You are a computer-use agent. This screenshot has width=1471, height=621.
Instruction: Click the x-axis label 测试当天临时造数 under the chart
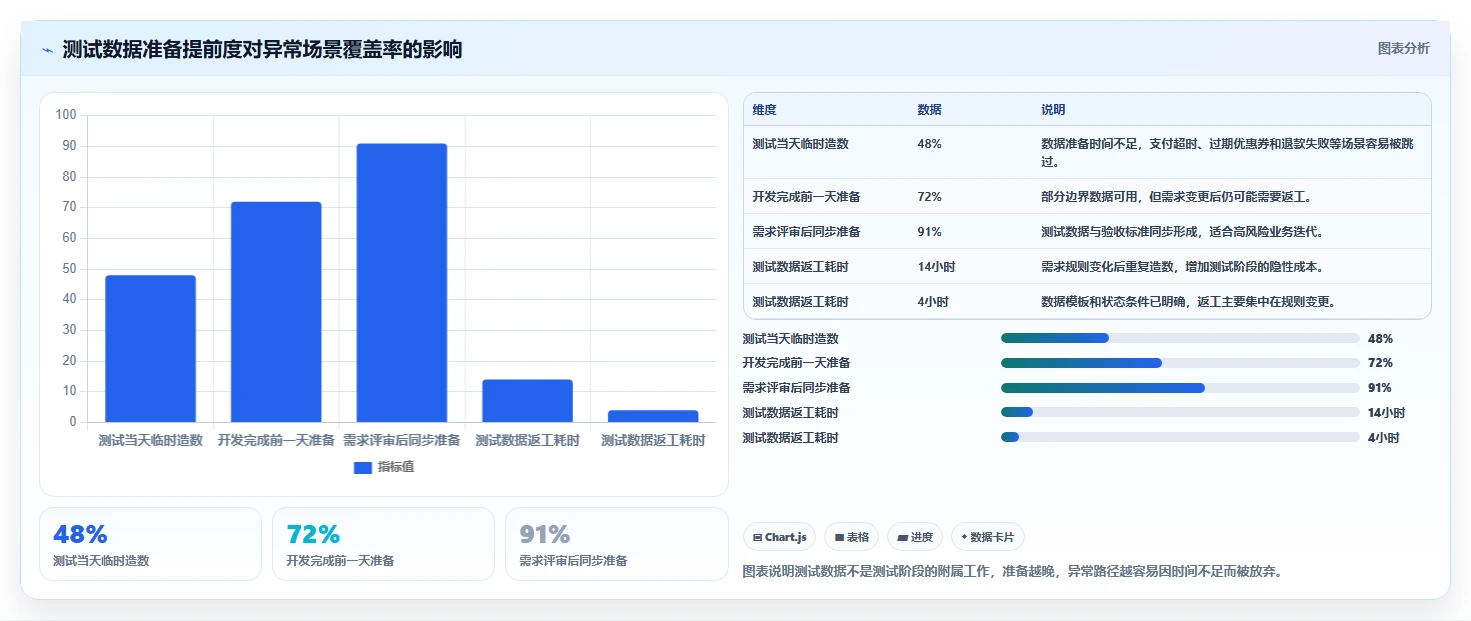150,440
